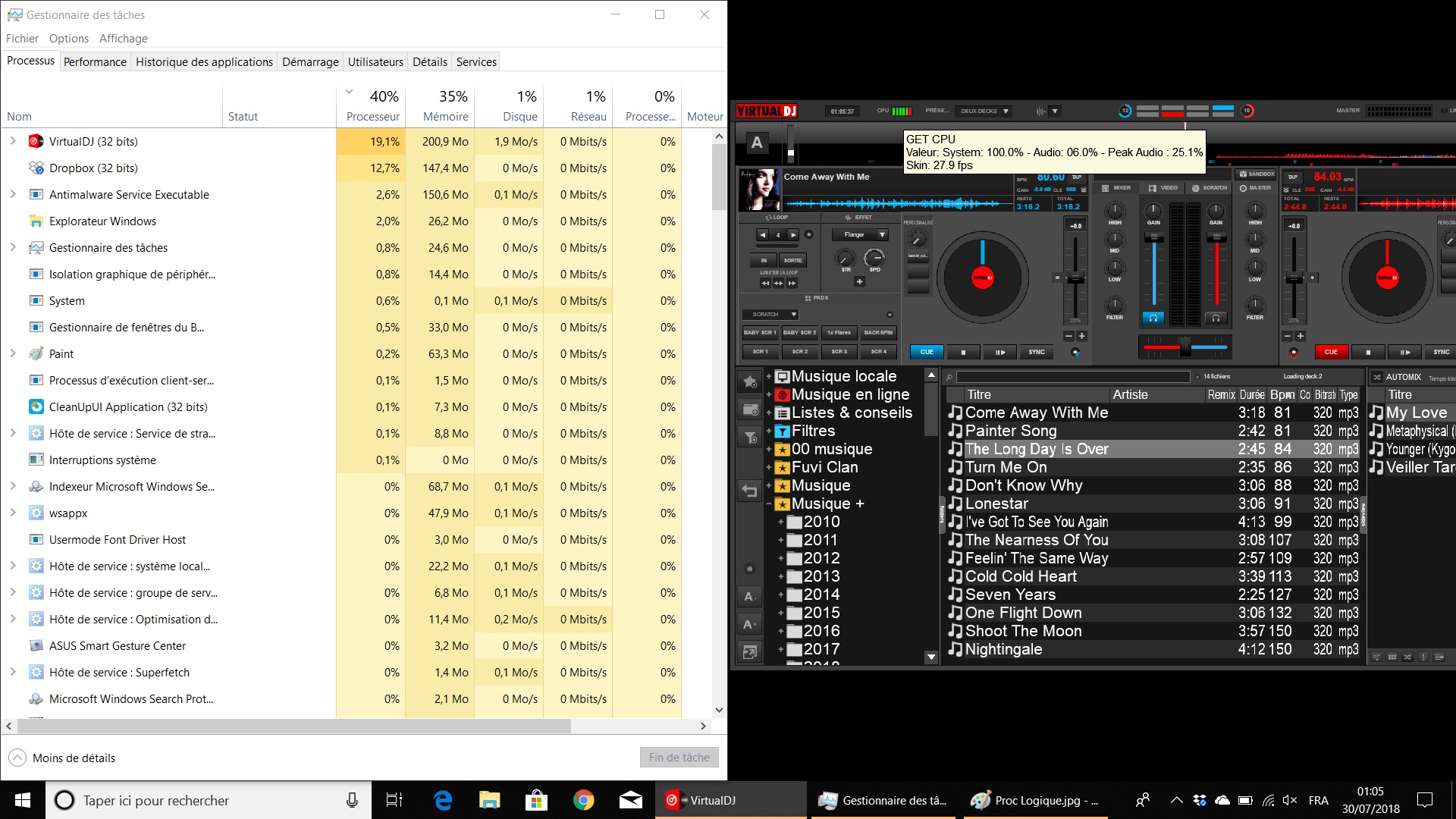
Task: Expand VirtualDJ (32 bits) process row
Action: (x=13, y=141)
